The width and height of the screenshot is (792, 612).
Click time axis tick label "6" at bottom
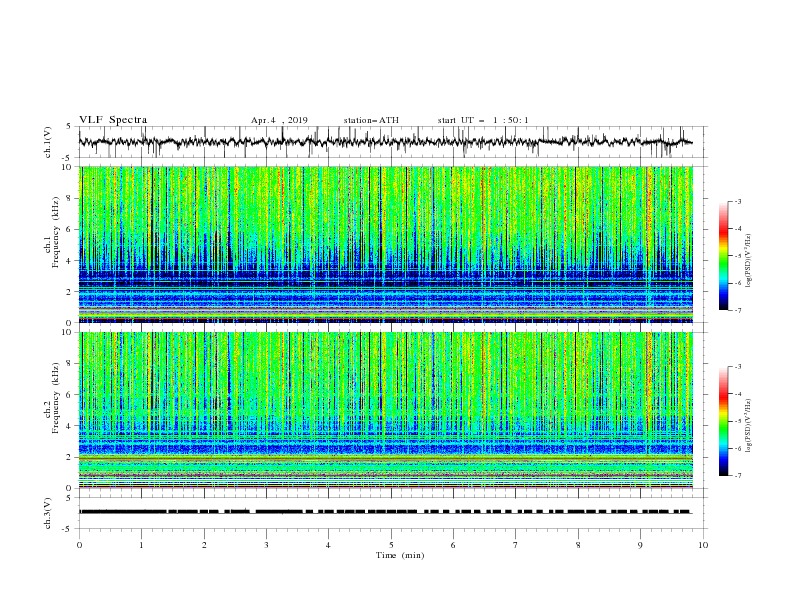point(454,545)
